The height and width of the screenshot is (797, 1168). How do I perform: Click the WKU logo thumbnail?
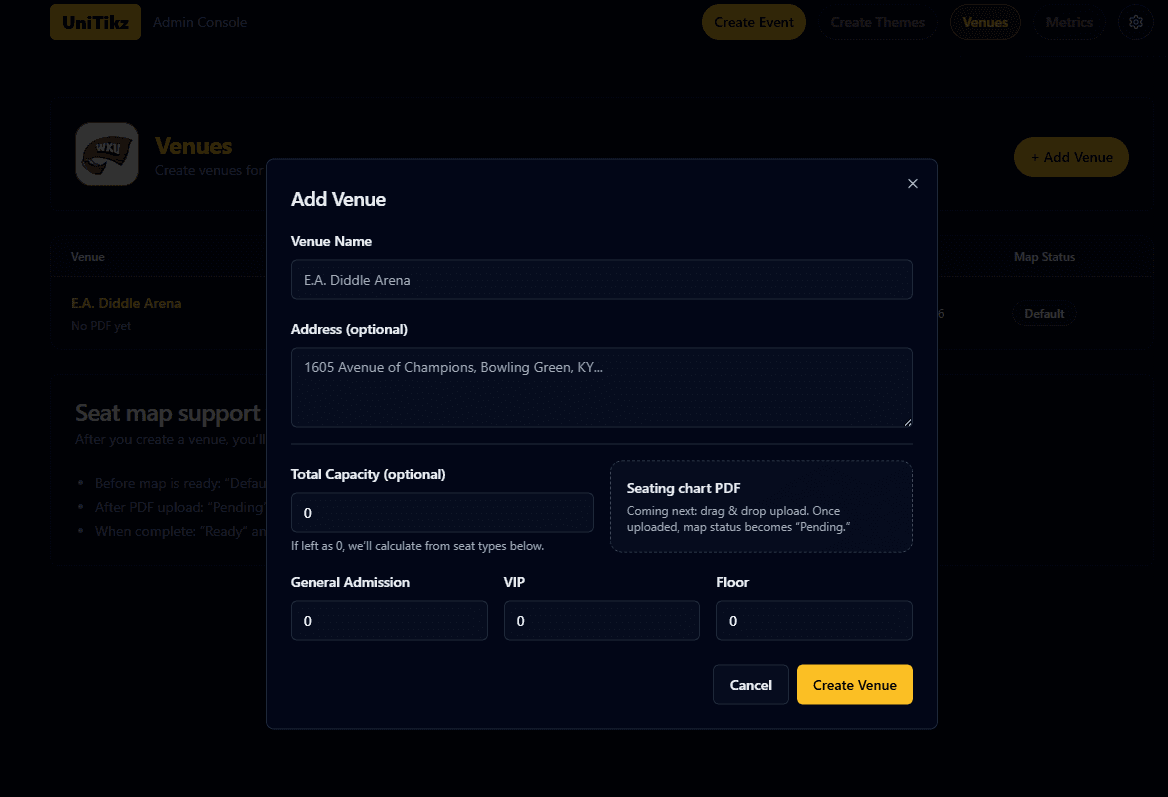tap(107, 154)
